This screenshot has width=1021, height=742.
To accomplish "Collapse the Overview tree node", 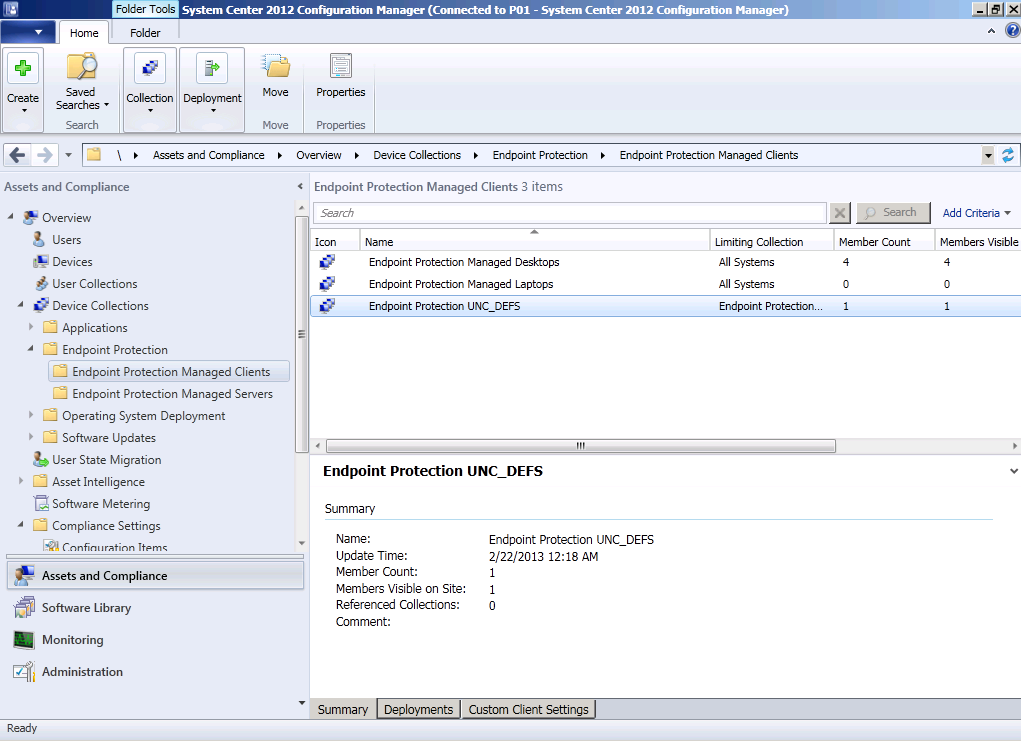I will point(10,216).
